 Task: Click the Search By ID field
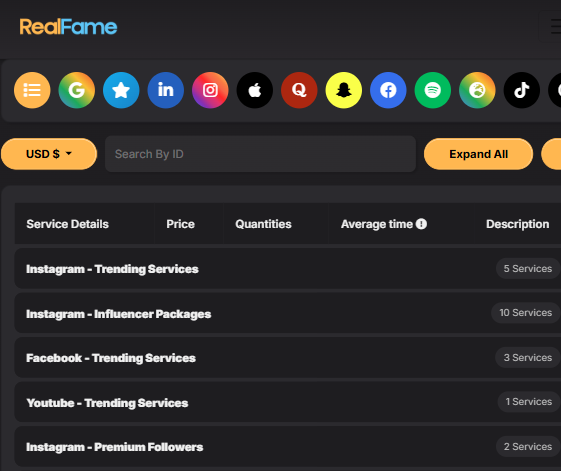point(260,154)
